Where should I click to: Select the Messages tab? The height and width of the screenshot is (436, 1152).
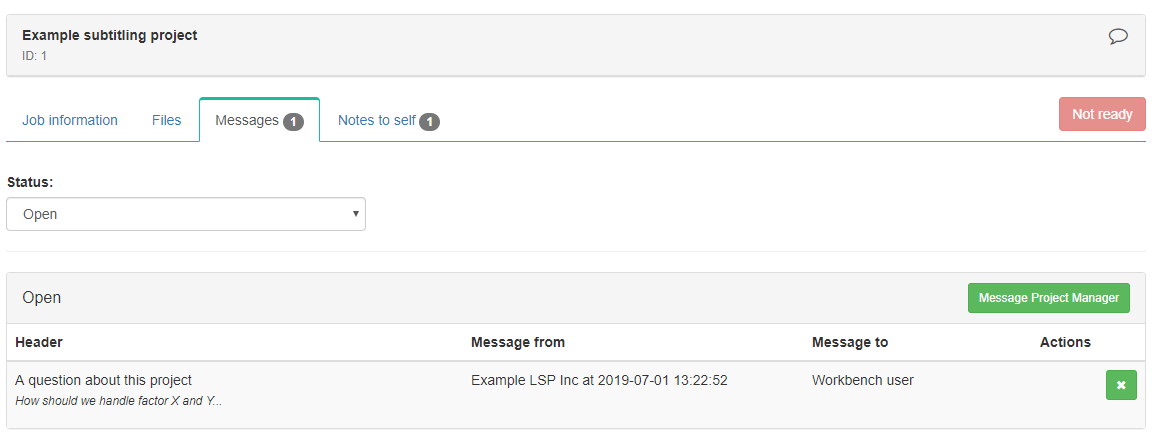[x=259, y=120]
